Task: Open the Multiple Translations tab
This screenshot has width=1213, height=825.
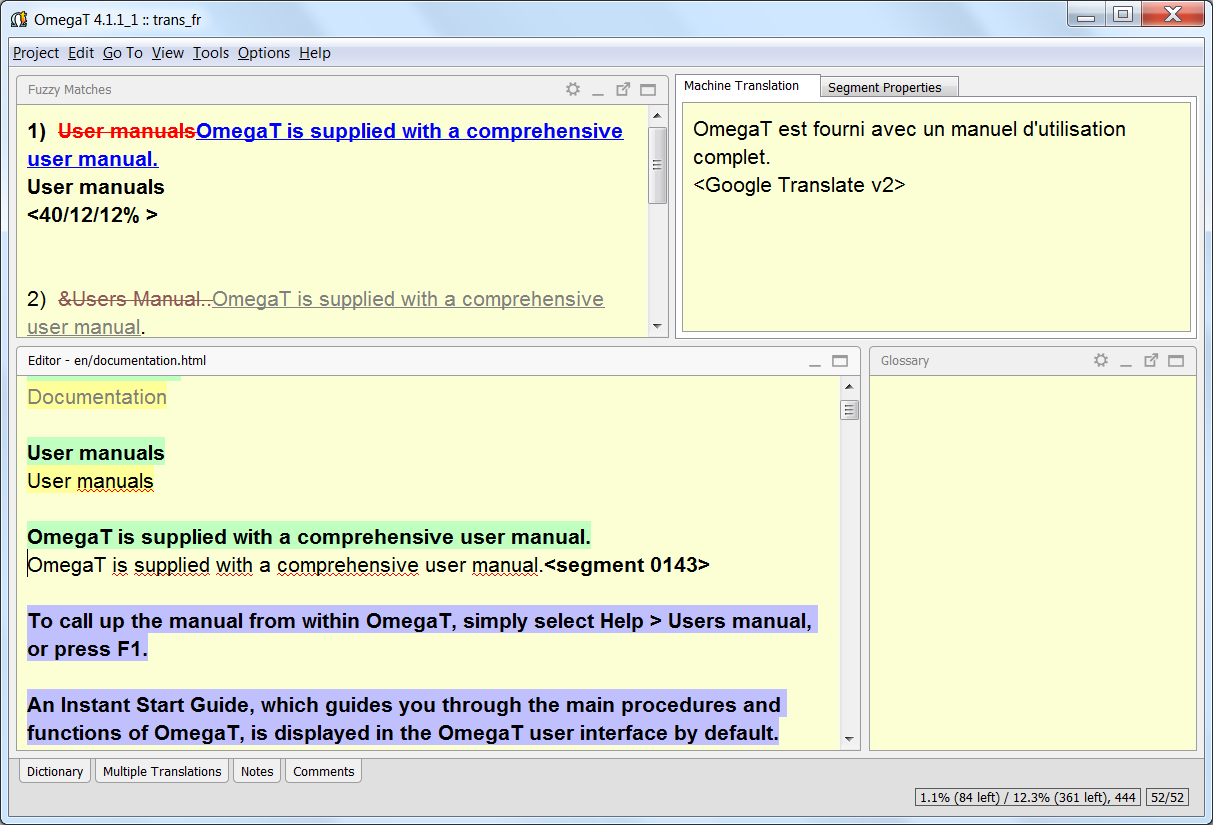Action: (x=161, y=771)
